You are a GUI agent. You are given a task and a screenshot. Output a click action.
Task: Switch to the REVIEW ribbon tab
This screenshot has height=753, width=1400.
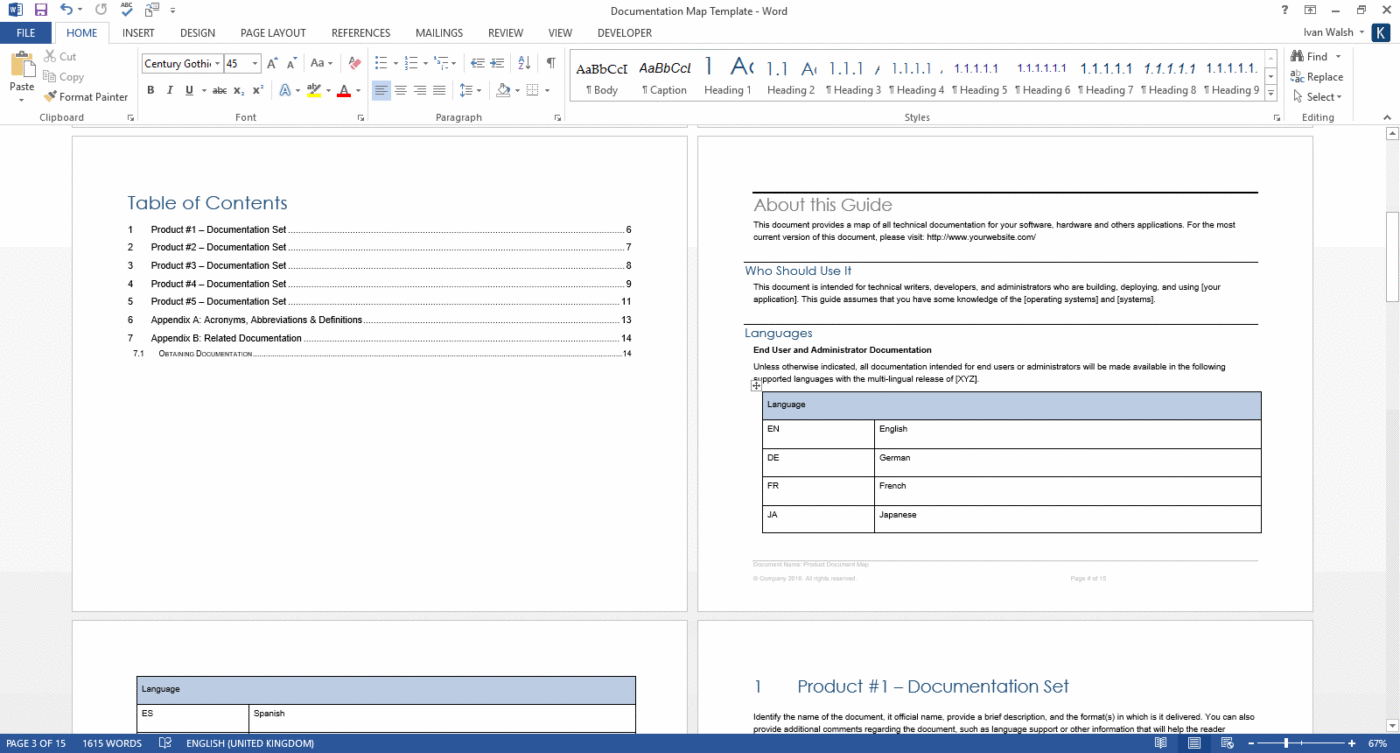[x=505, y=32]
